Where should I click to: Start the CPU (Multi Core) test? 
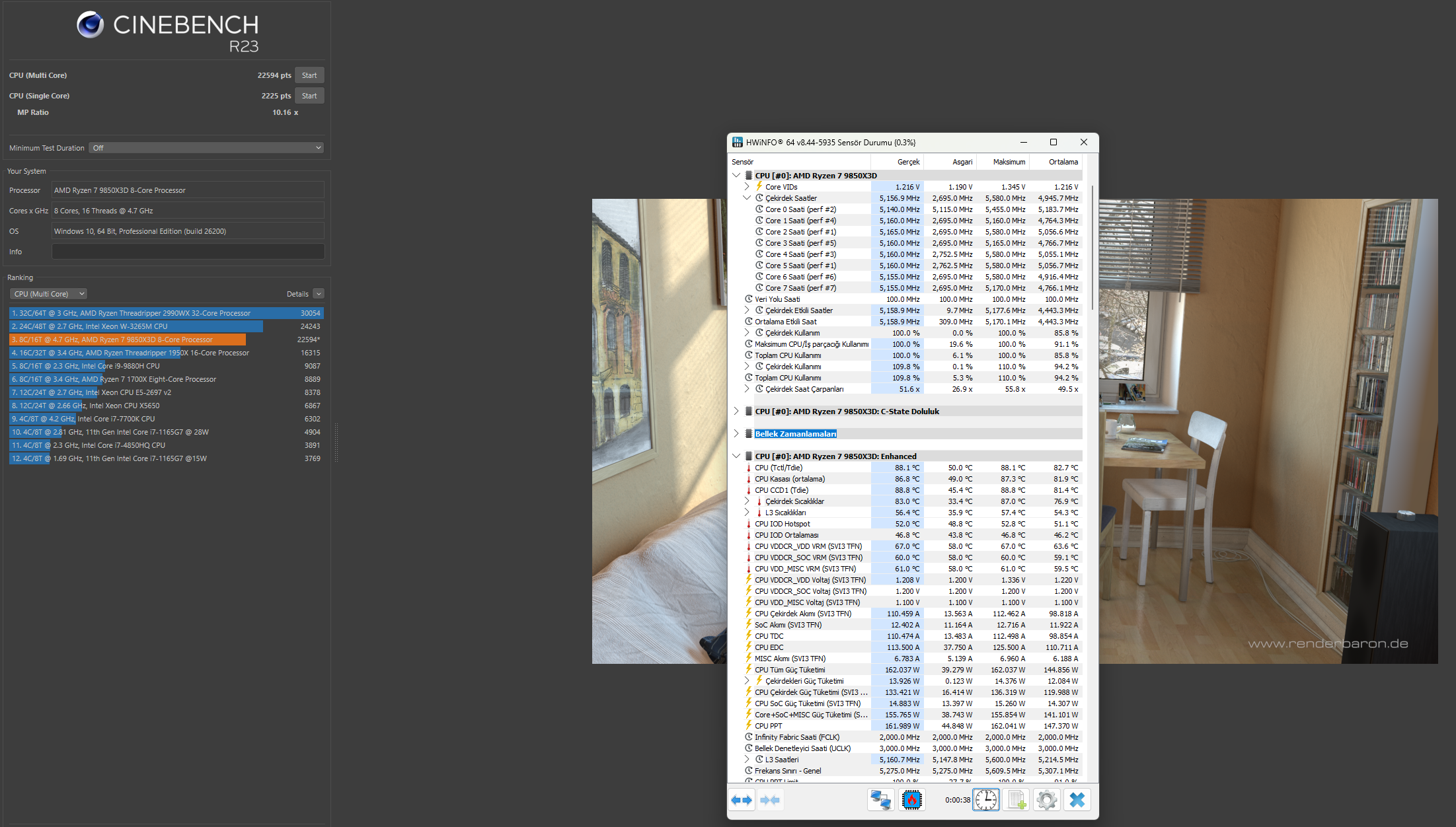point(309,75)
